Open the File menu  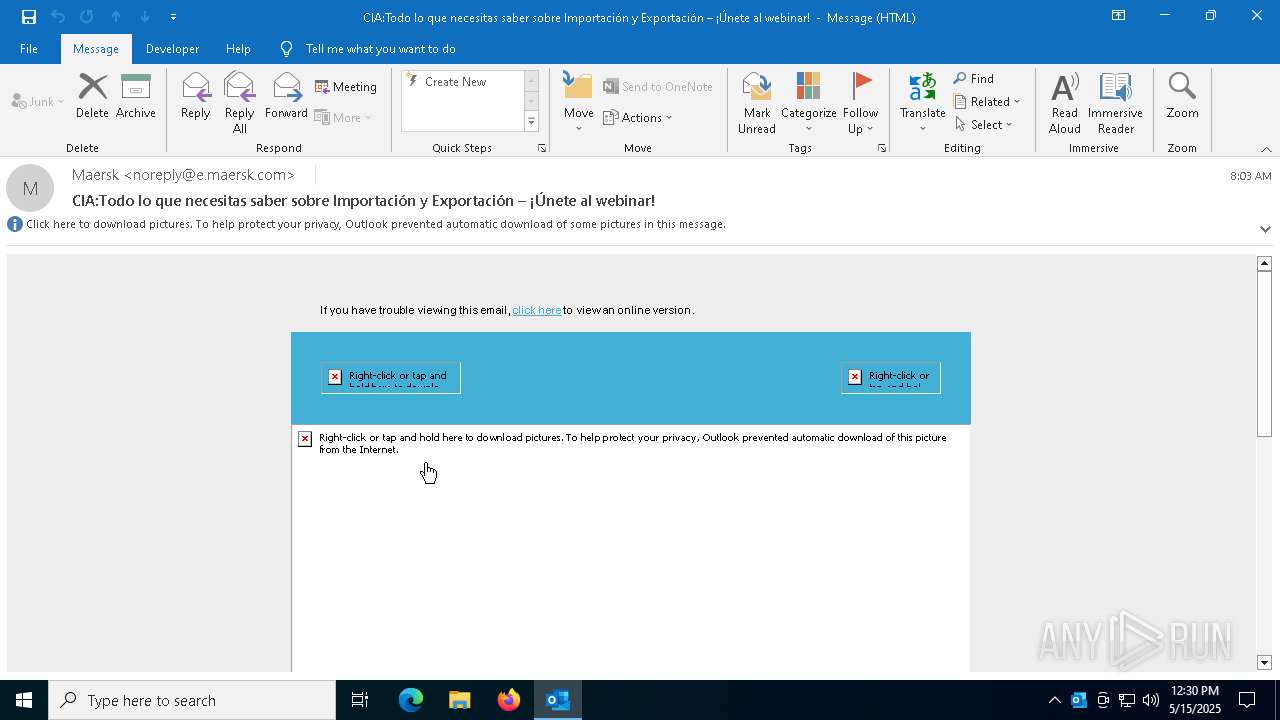[29, 49]
